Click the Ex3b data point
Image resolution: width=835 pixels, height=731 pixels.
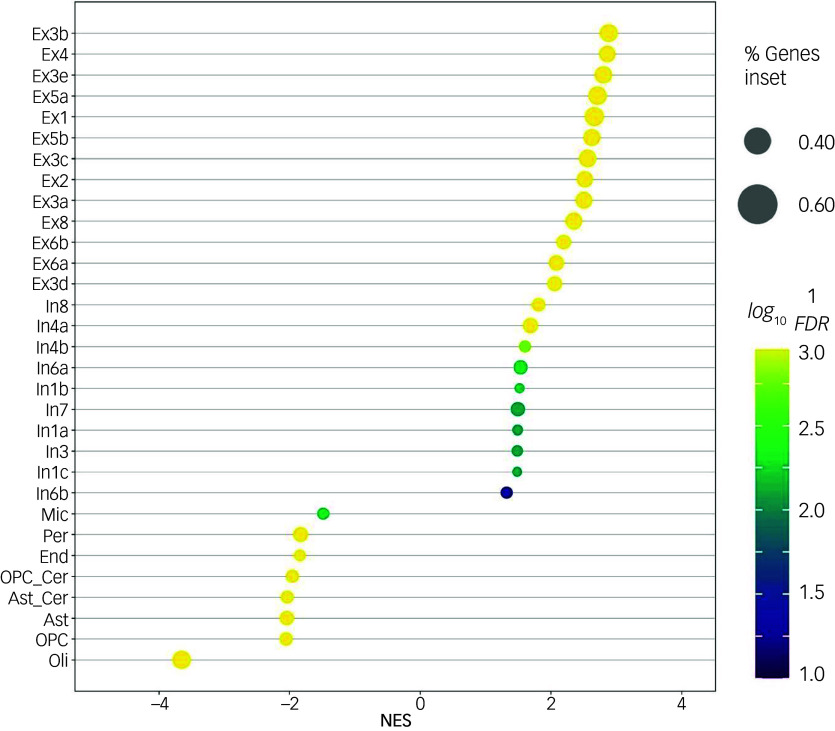click(x=609, y=33)
